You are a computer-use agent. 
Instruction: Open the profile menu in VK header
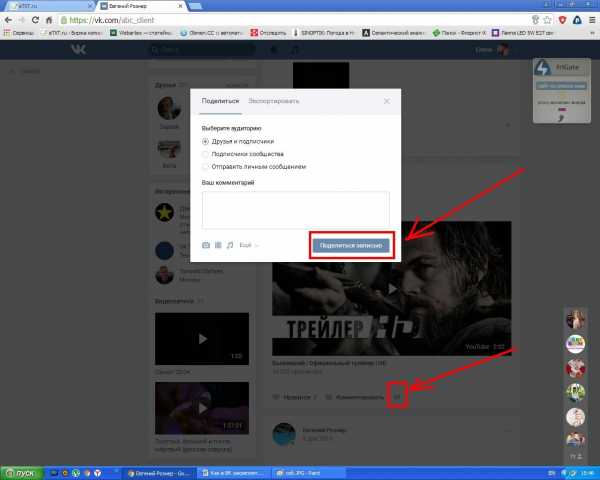coord(493,49)
